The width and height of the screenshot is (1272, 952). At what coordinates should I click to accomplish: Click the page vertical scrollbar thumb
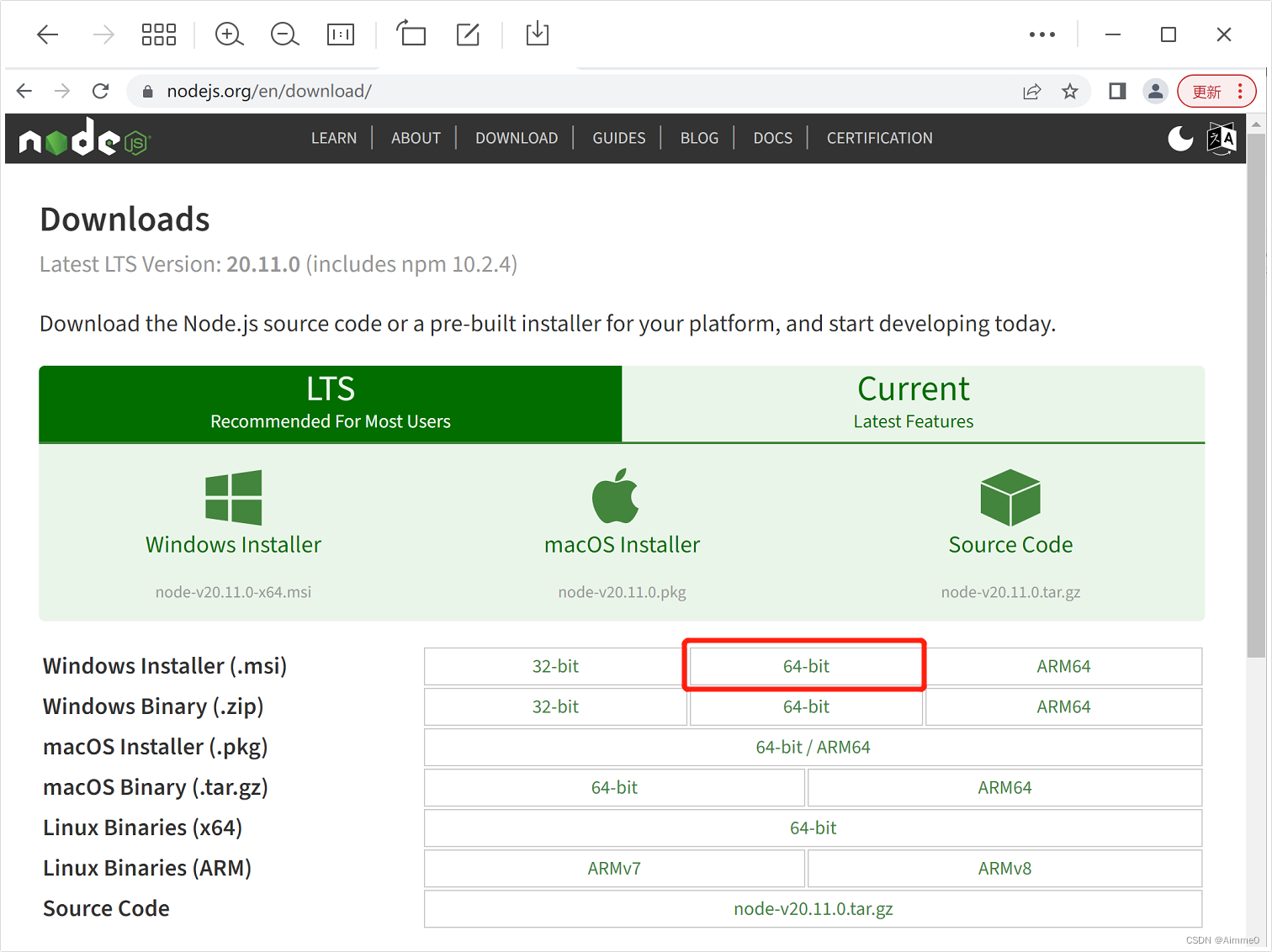point(1256,395)
